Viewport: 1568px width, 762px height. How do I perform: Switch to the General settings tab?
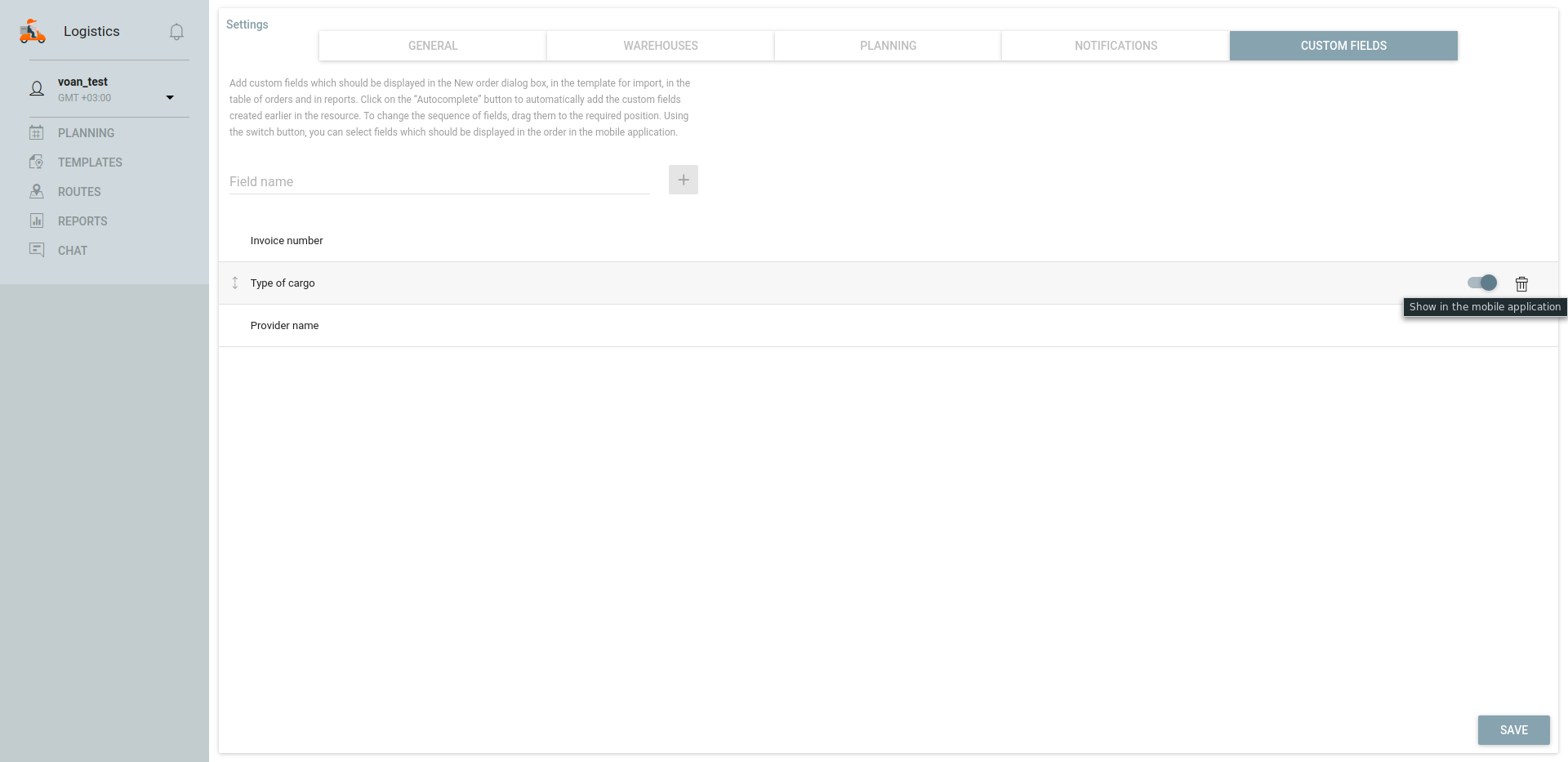433,46
